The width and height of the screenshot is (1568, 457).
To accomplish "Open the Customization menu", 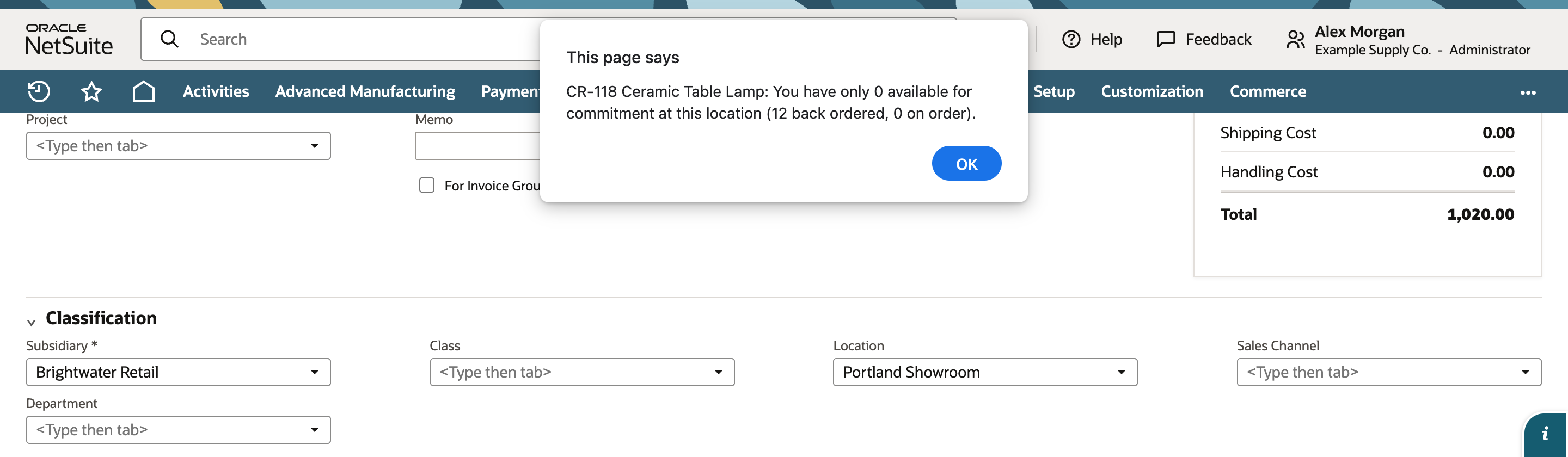I will coord(1151,91).
